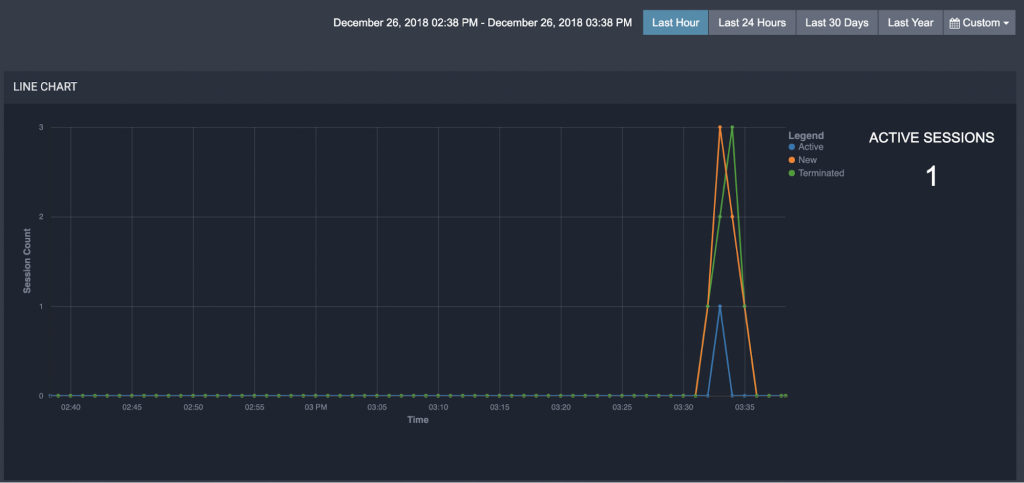Viewport: 1024px width, 483px height.
Task: Switch to Last 24 Hours range
Action: coord(752,22)
